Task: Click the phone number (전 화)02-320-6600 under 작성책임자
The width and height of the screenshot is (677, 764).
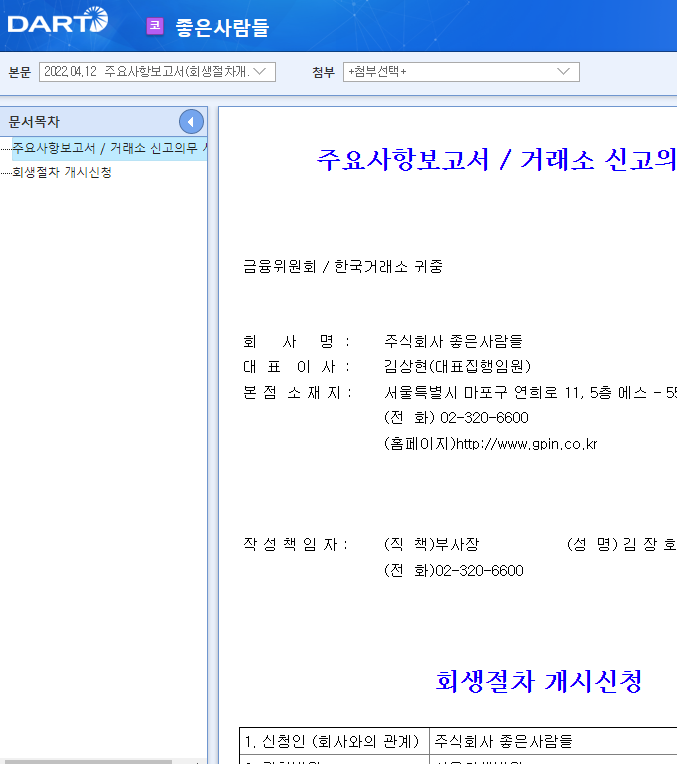Action: pyautogui.click(x=454, y=571)
